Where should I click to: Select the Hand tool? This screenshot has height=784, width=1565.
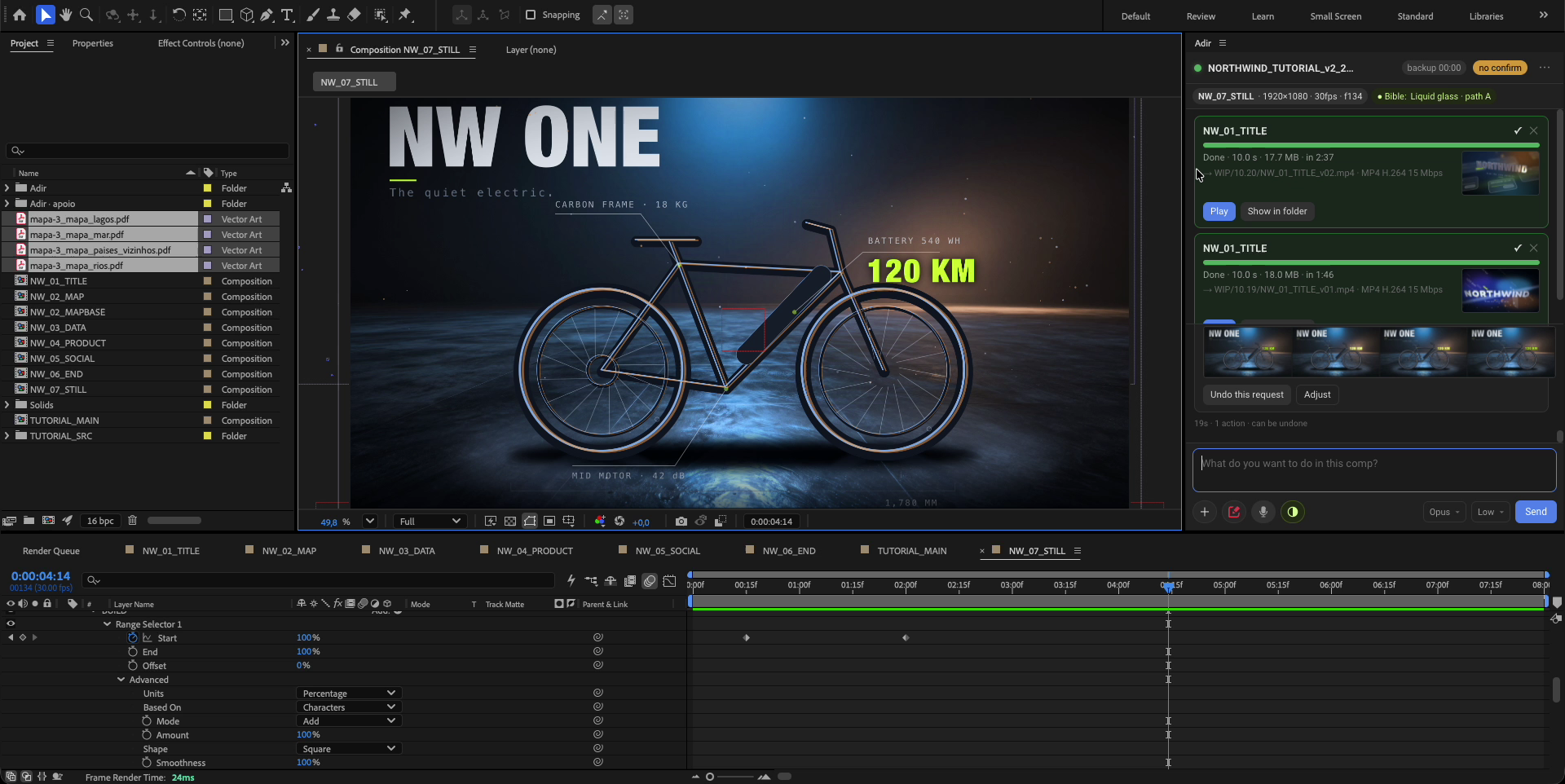point(66,15)
